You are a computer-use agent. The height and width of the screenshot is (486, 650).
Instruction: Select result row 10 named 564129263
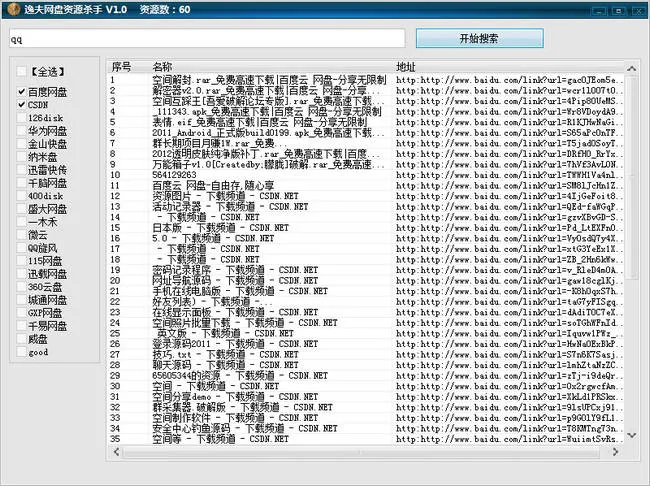pos(367,175)
